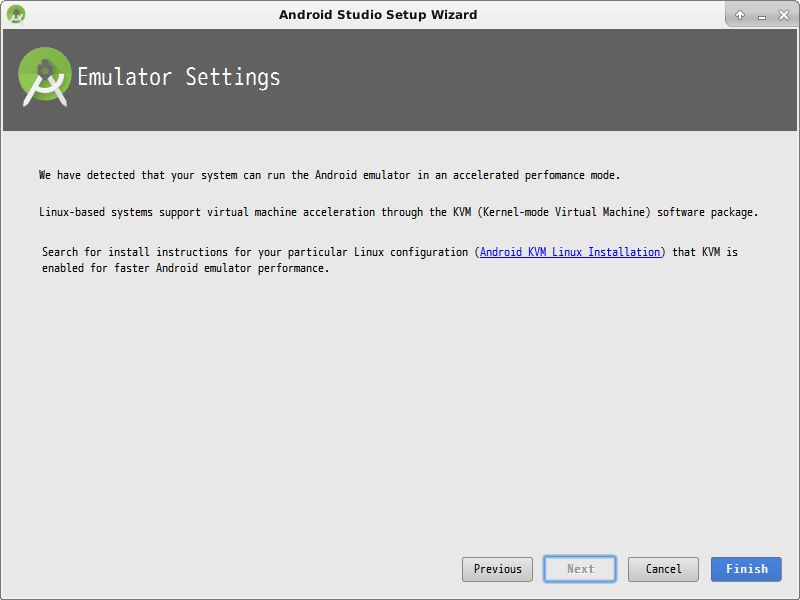This screenshot has height=600, width=800.
Task: Click the "Kernel-mode Virtual Machine" phrase
Action: point(562,213)
